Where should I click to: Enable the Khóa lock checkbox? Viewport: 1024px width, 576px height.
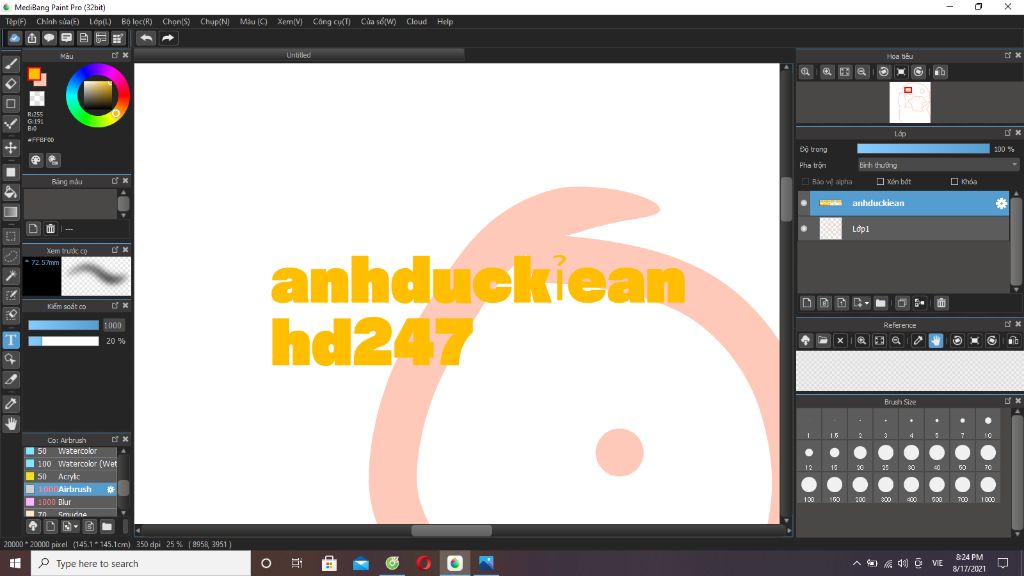coord(954,182)
